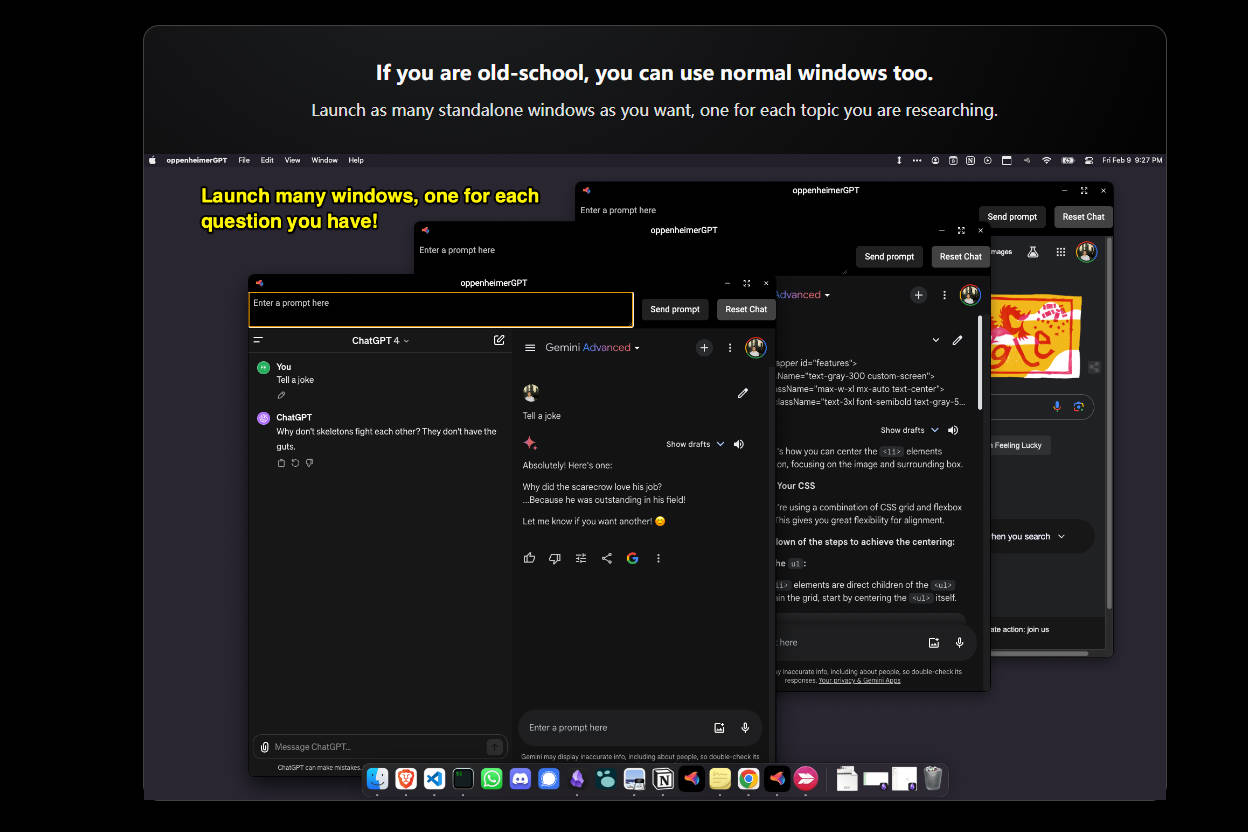The height and width of the screenshot is (832, 1248).
Task: Click the Google doodle image in back window
Action: [x=1036, y=338]
